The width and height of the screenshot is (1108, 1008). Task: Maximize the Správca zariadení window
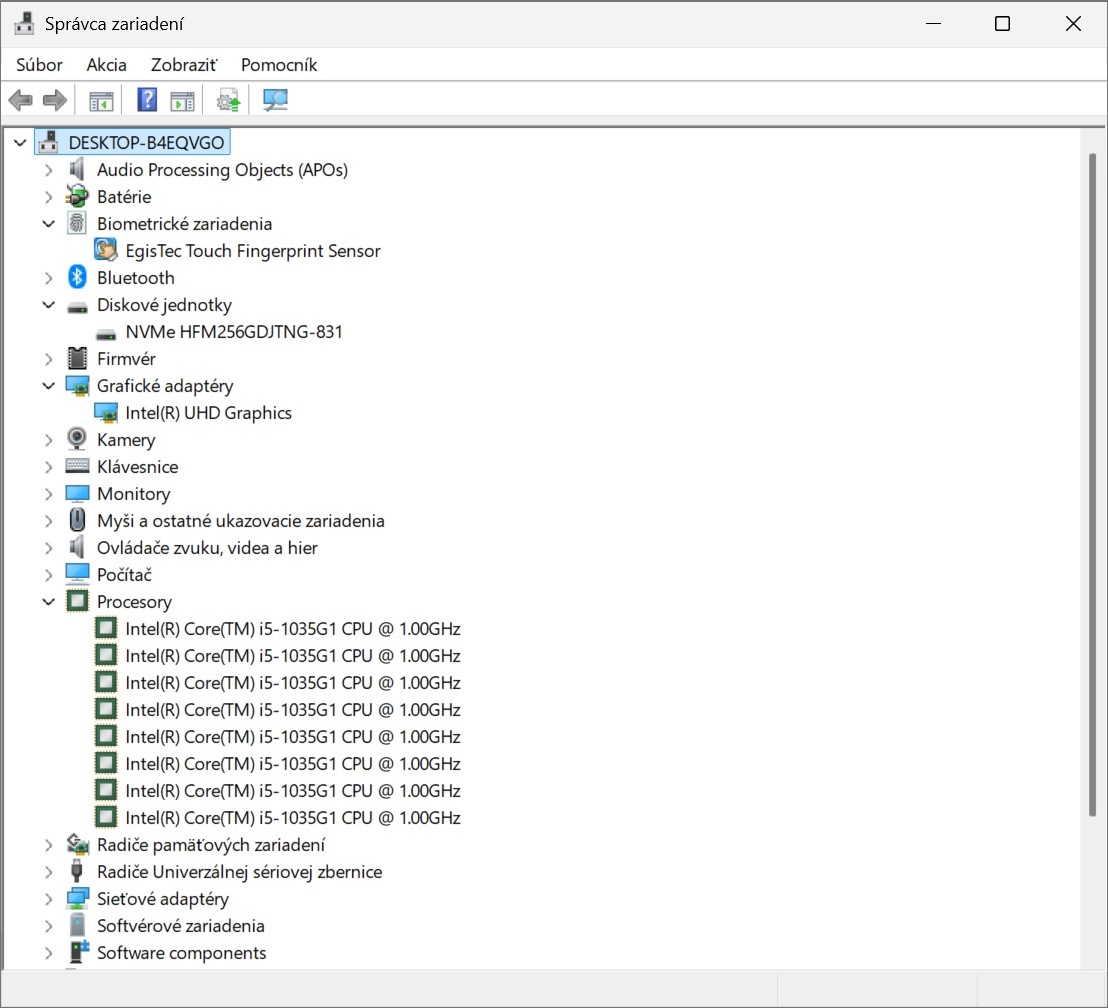click(x=1002, y=24)
